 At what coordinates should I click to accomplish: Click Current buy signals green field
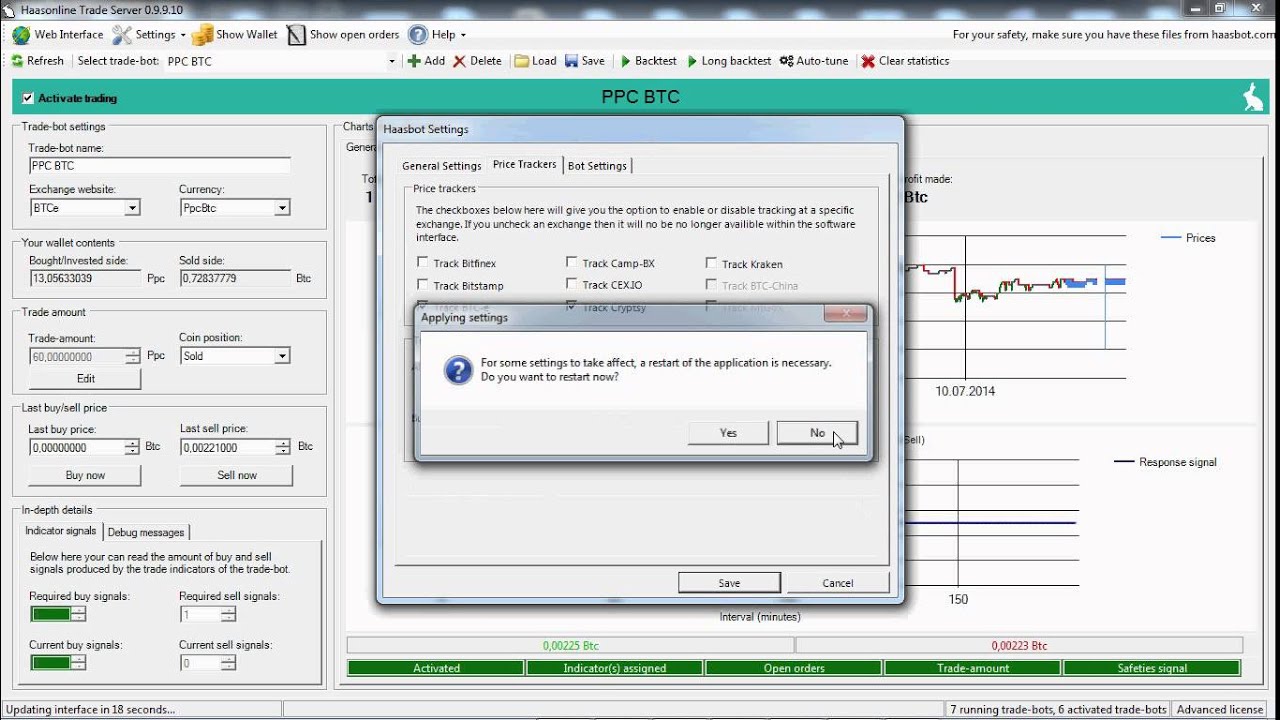[51, 662]
